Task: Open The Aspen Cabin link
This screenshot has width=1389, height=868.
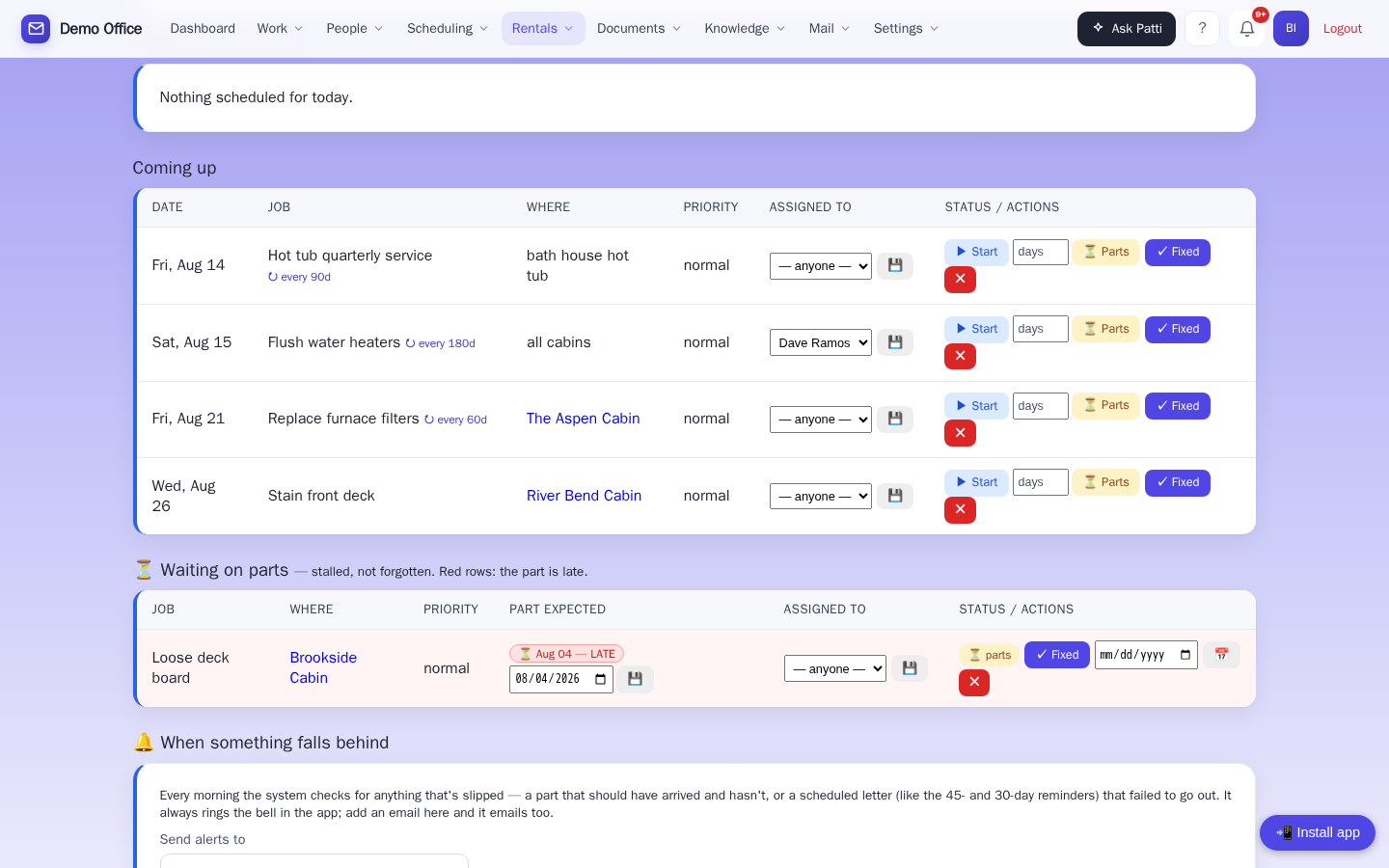Action: 584,419
